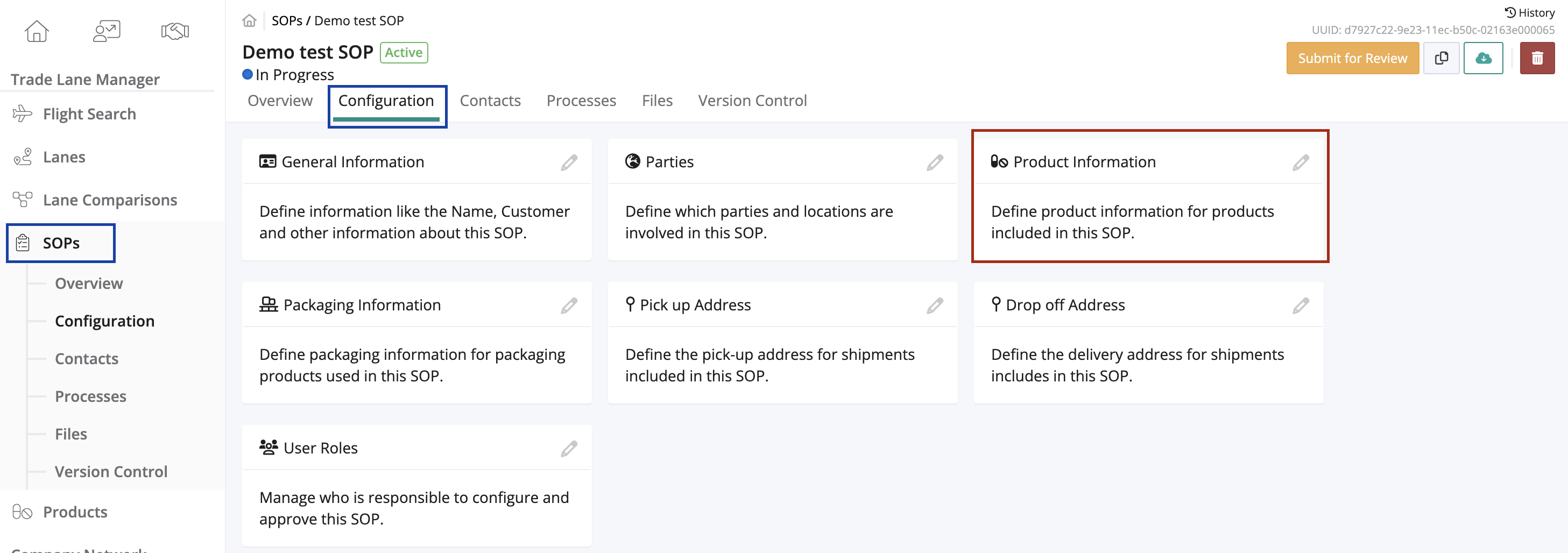Edit Drop off Address with pencil icon
Viewport: 1568px width, 553px height.
1301,306
